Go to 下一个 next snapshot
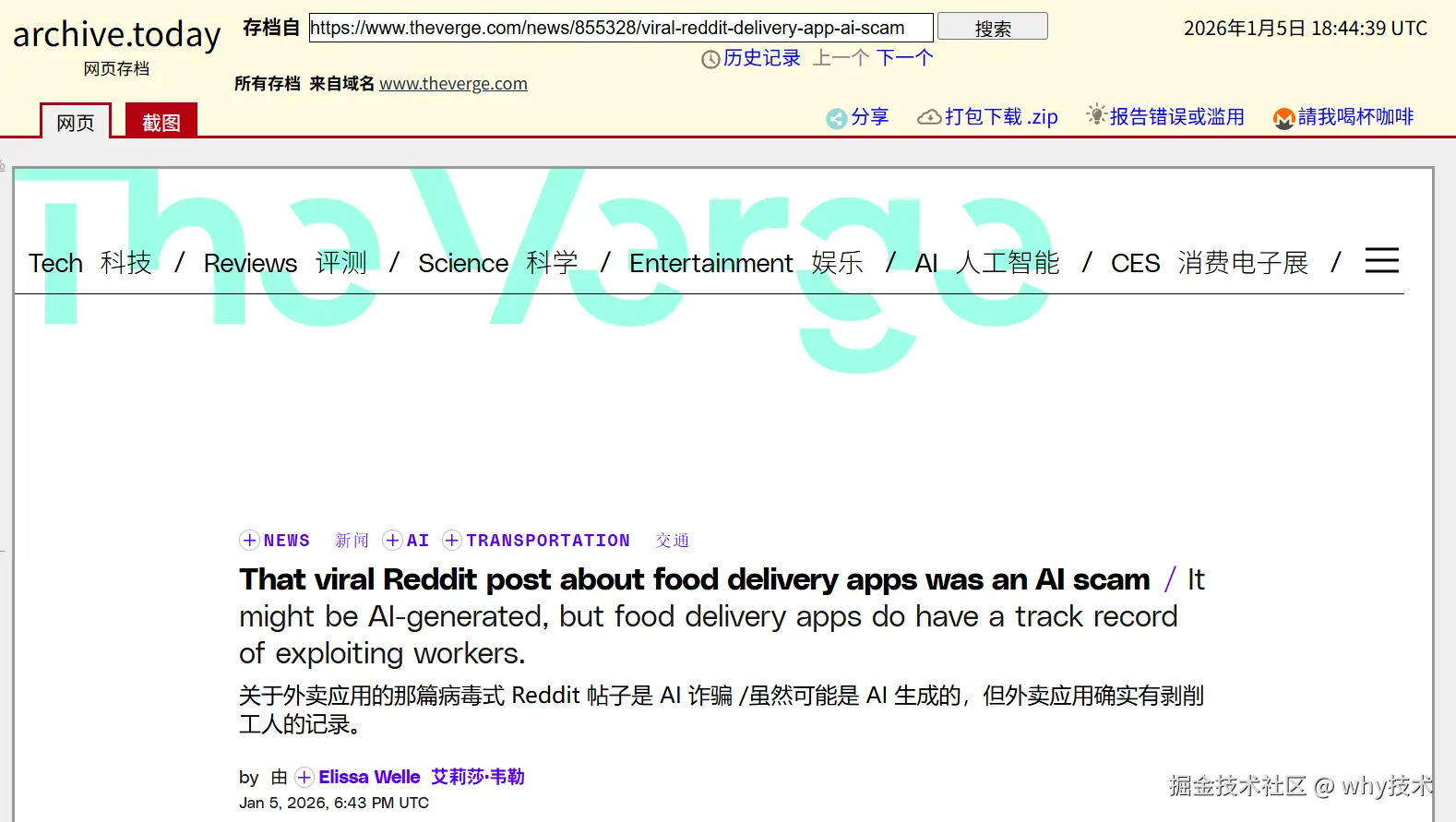 tap(904, 58)
